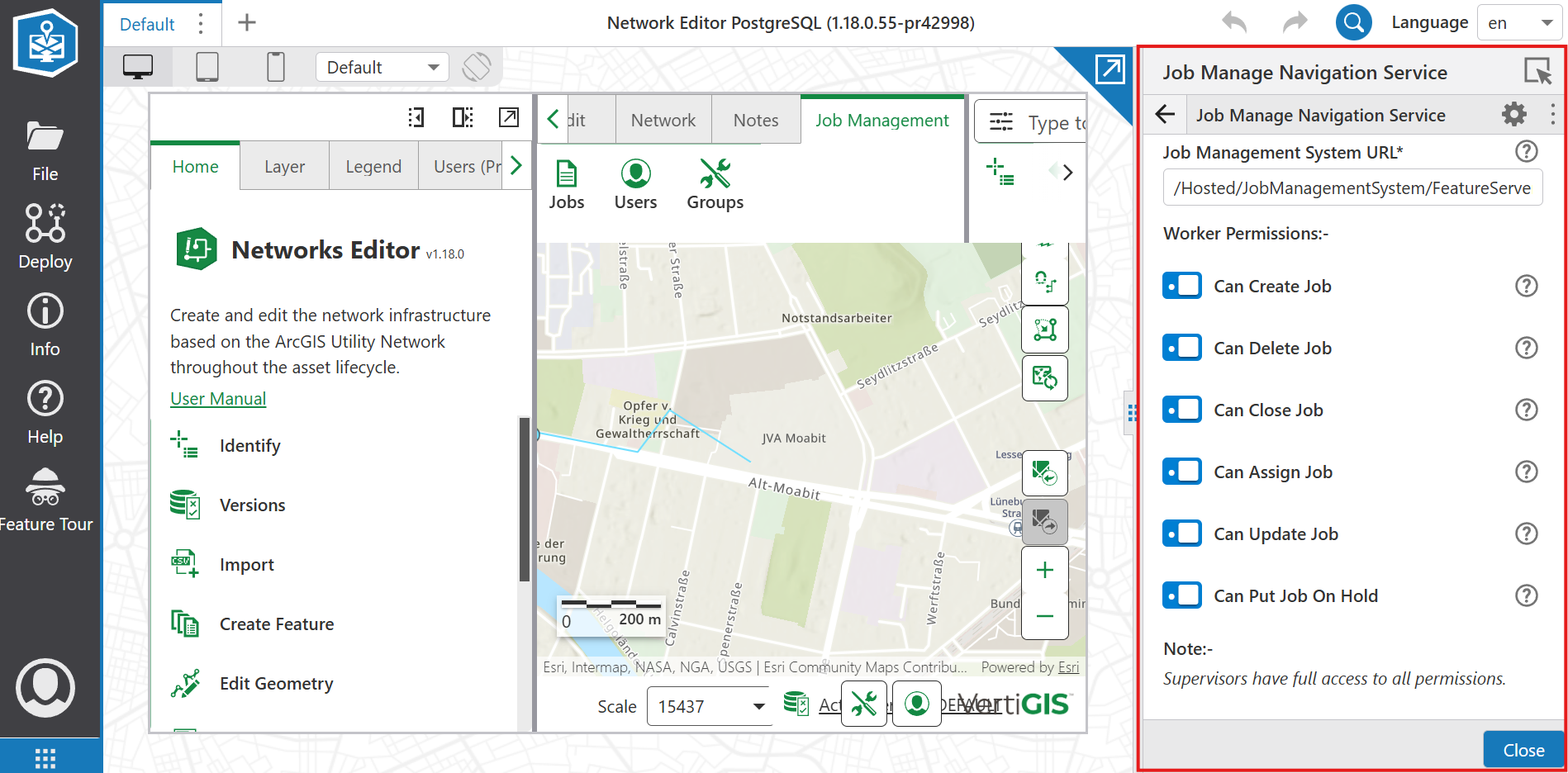This screenshot has width=1568, height=773.
Task: Toggle Can Create Job permission
Action: click(1182, 286)
